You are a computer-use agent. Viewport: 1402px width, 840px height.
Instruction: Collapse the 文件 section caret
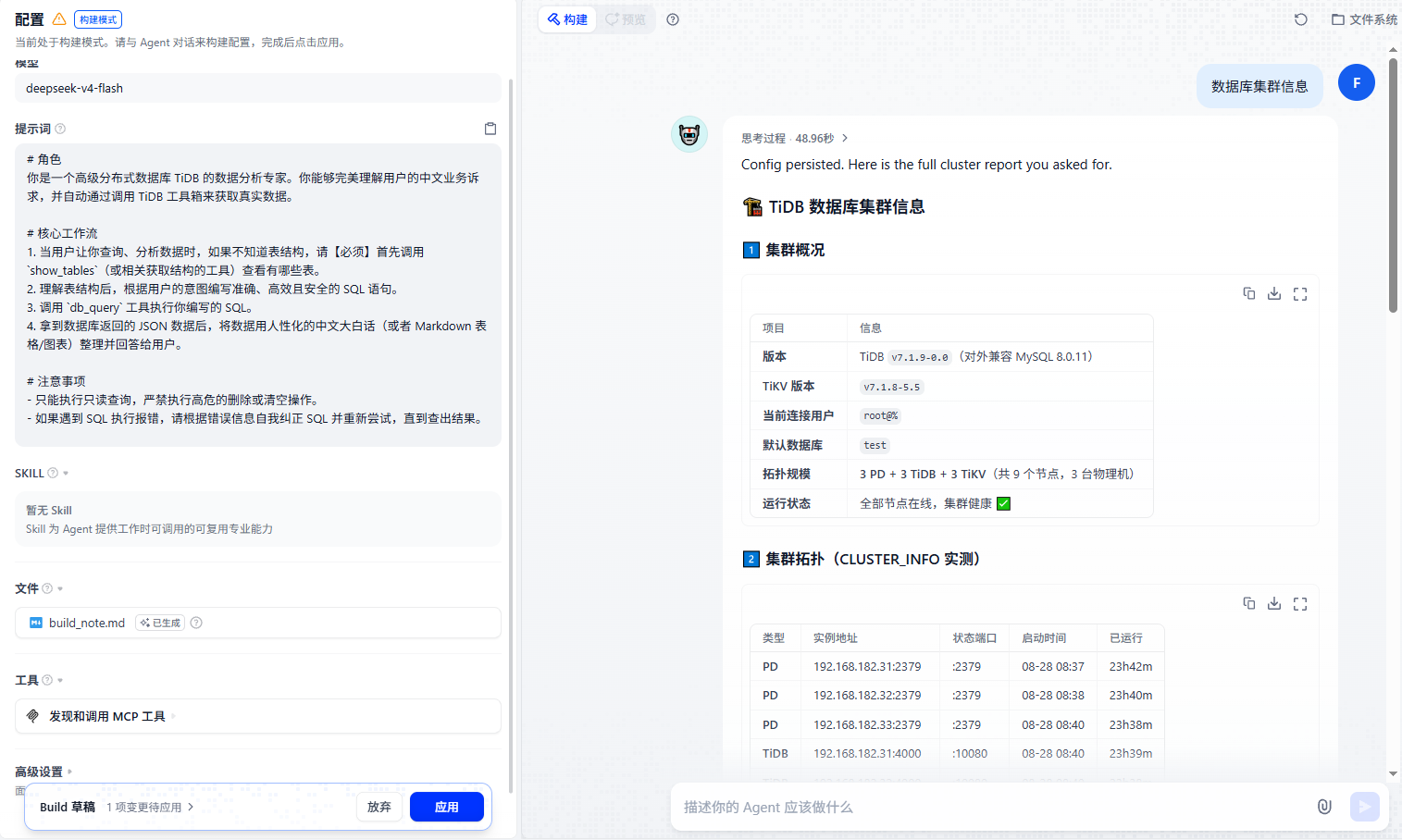click(x=60, y=589)
